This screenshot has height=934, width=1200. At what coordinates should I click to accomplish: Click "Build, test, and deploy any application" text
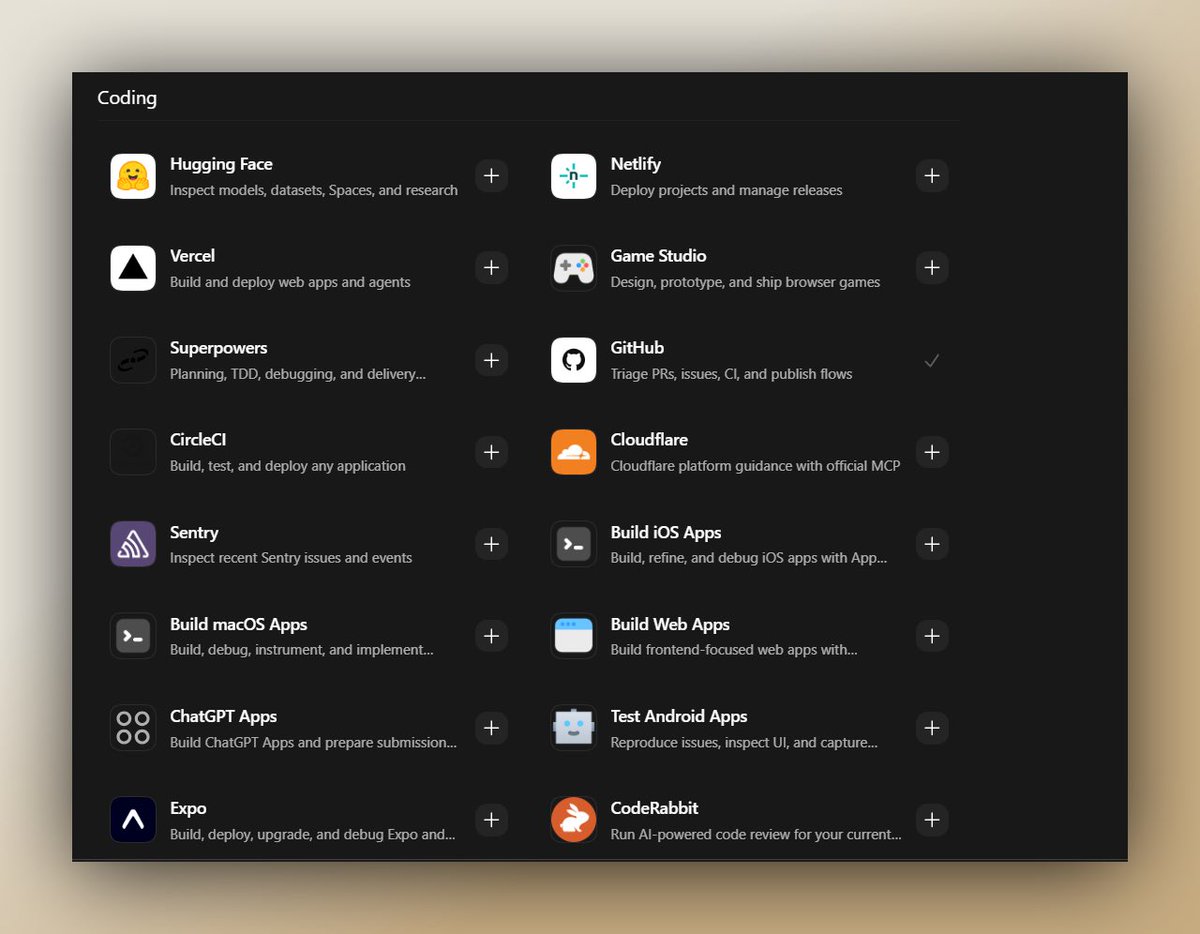click(x=288, y=466)
